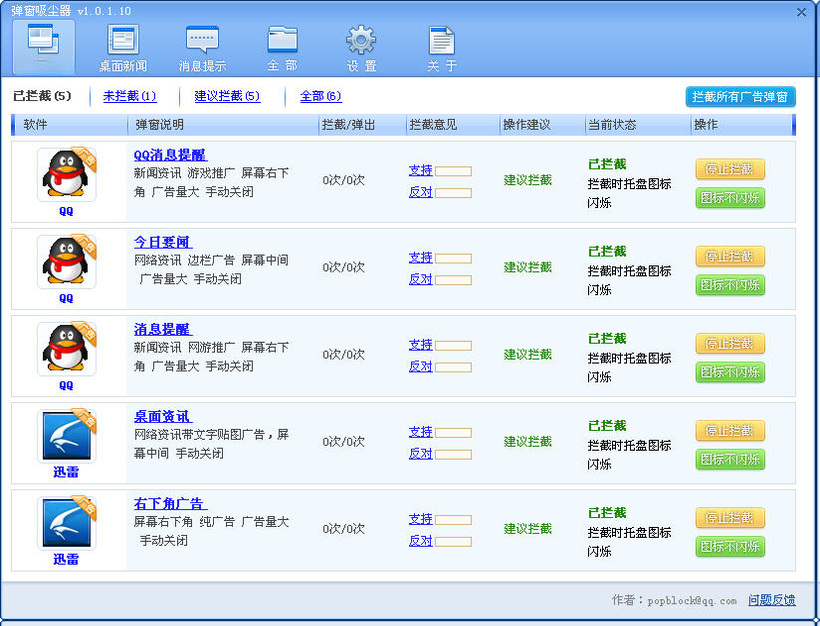Click the QQ penguin icon in 消息提醒 row
Viewport: 820px width, 626px height.
[x=66, y=349]
